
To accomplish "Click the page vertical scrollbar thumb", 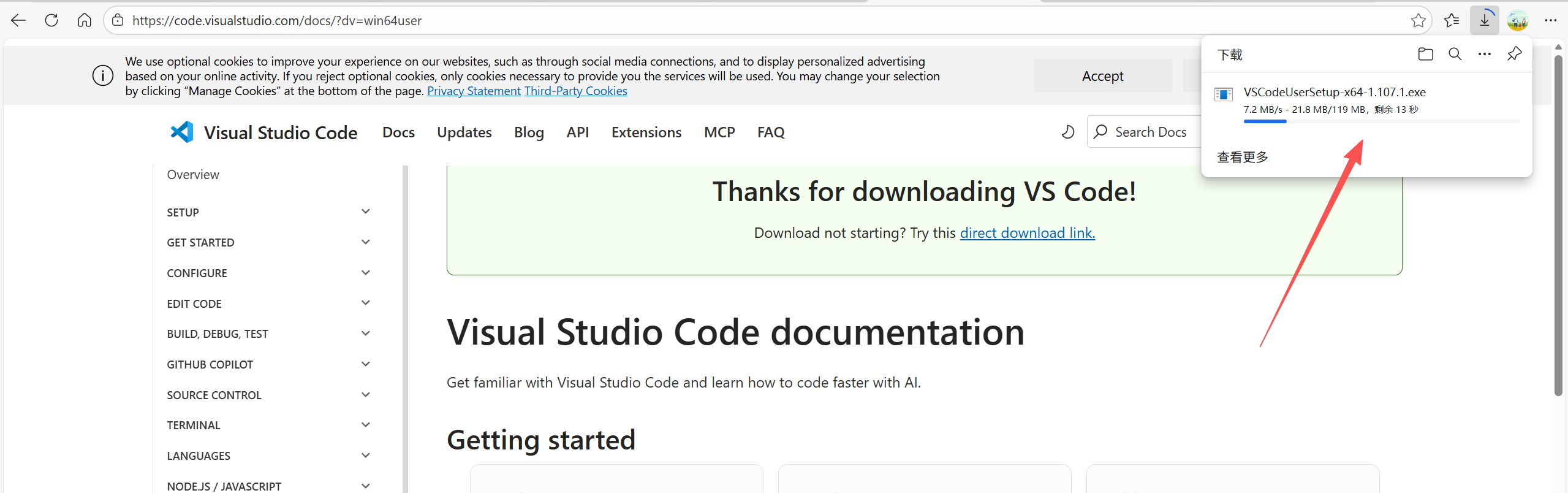I will (x=1558, y=226).
